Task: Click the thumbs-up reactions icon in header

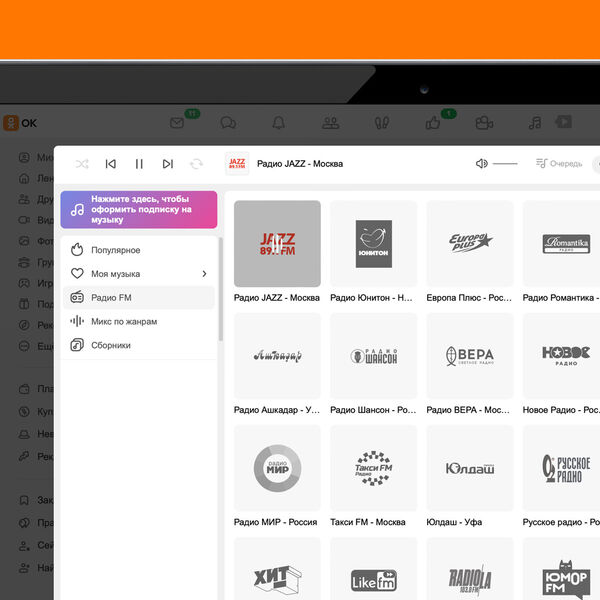Action: point(433,123)
